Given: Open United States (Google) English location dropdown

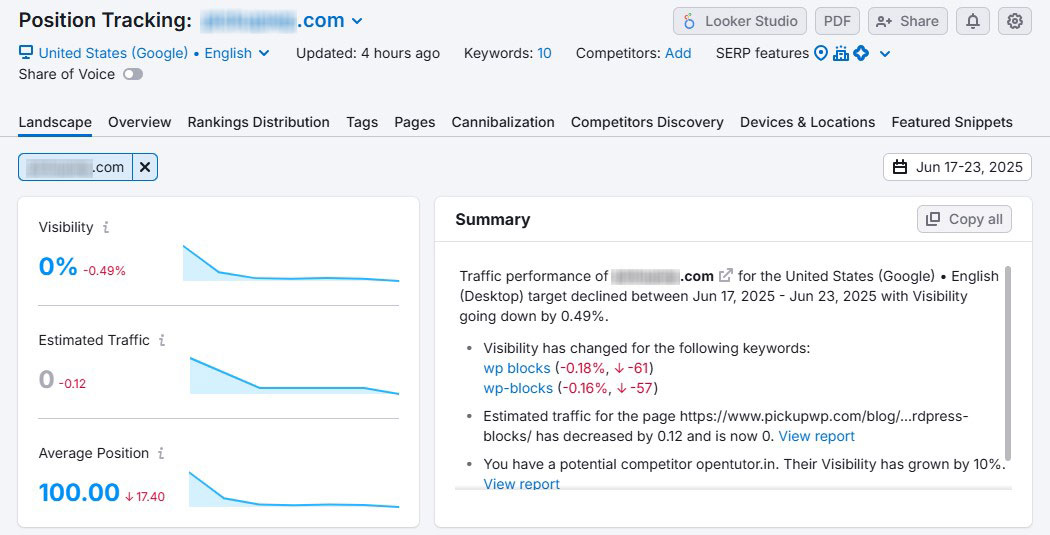Looking at the screenshot, I should click(x=145, y=53).
